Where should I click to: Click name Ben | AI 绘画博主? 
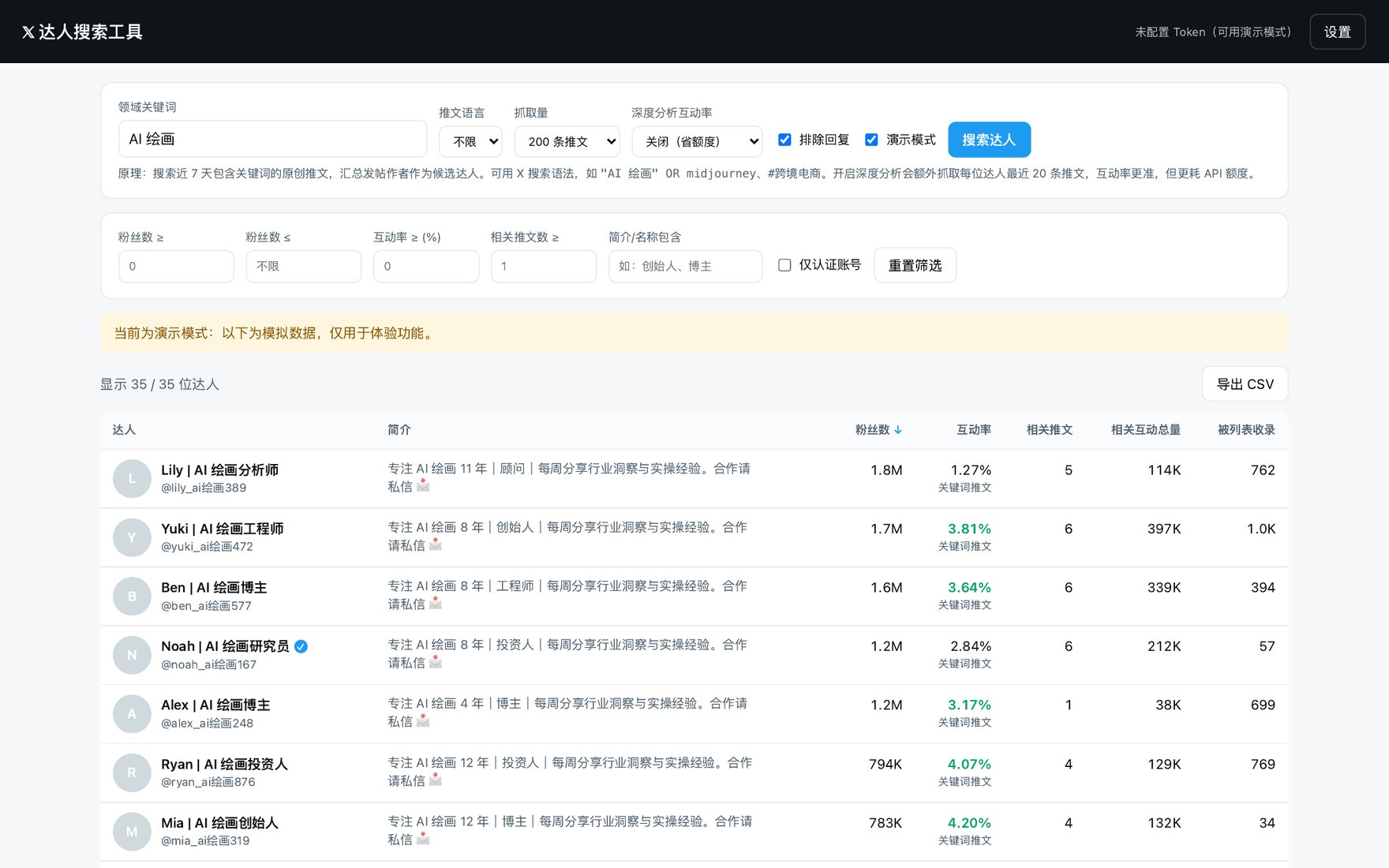tap(214, 588)
